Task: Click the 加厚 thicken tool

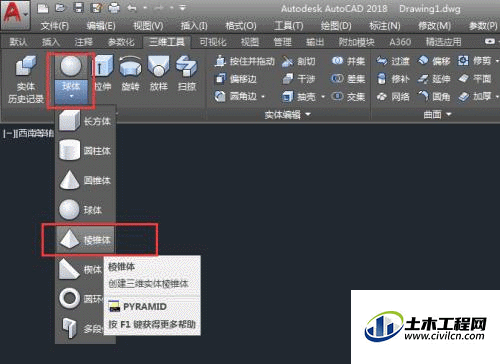Action: pyautogui.click(x=475, y=97)
